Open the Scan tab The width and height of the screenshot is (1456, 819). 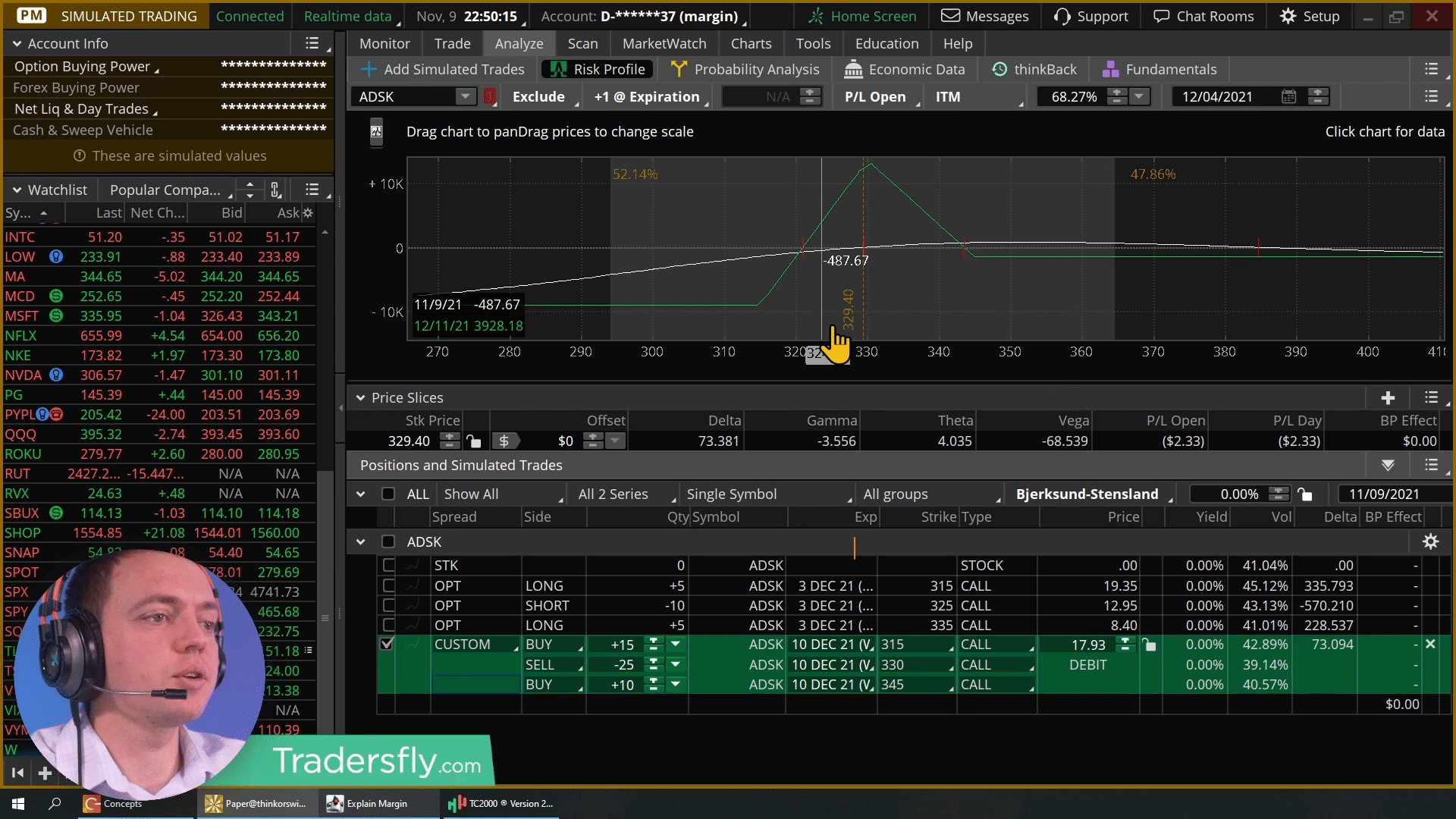(x=582, y=44)
